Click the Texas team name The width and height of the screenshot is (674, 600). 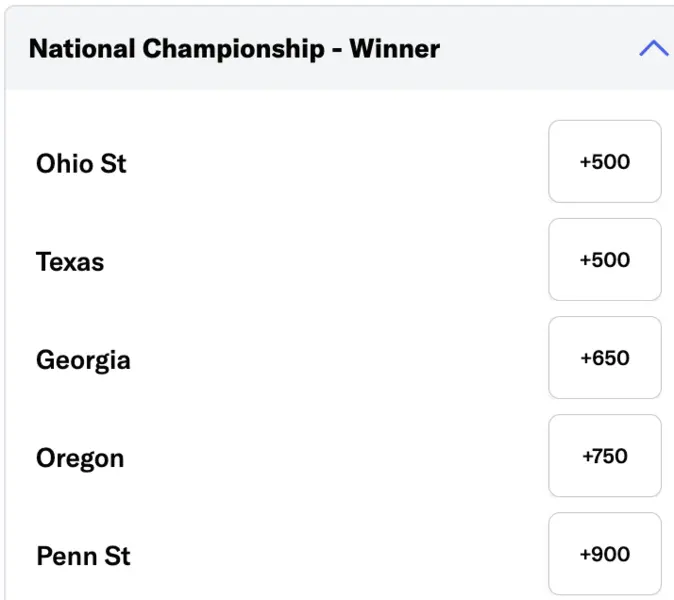70,261
